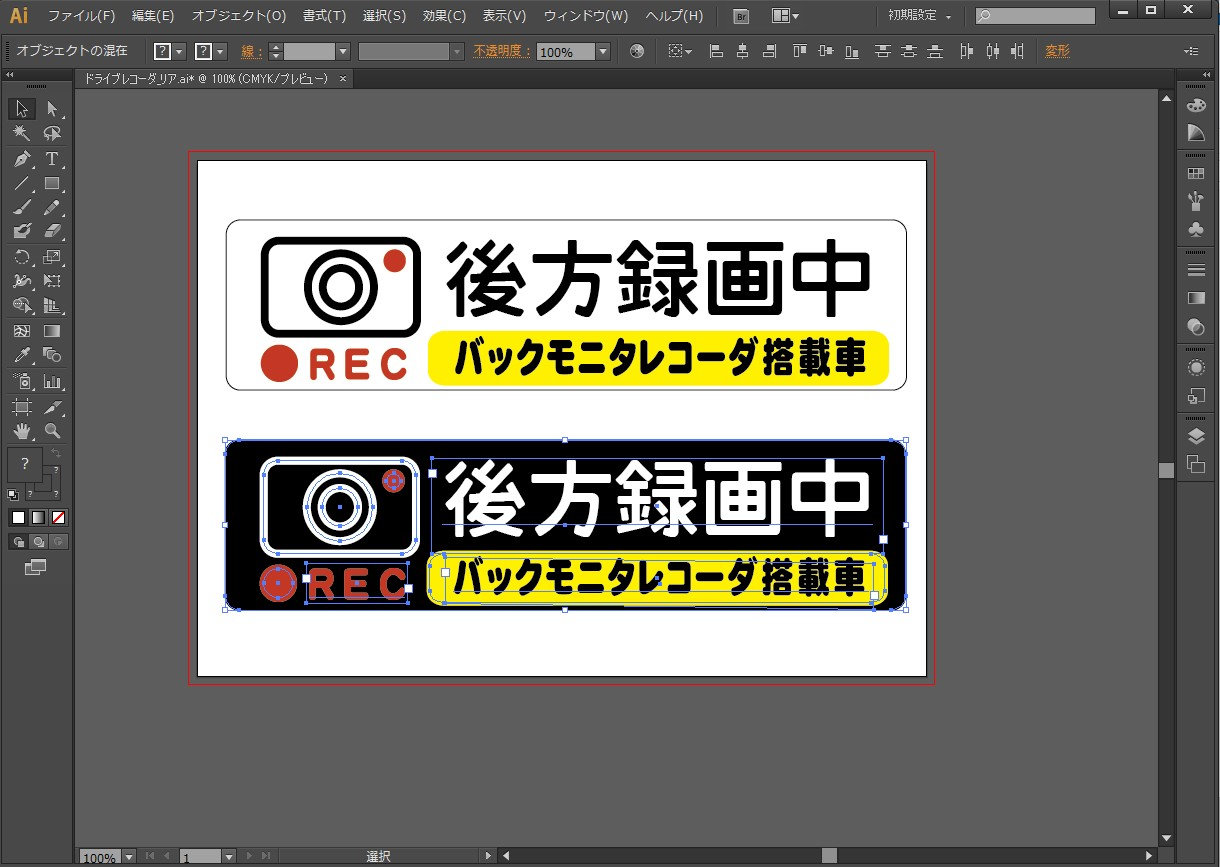Expand the stroke weight dropdown
Image resolution: width=1220 pixels, height=867 pixels.
[343, 51]
